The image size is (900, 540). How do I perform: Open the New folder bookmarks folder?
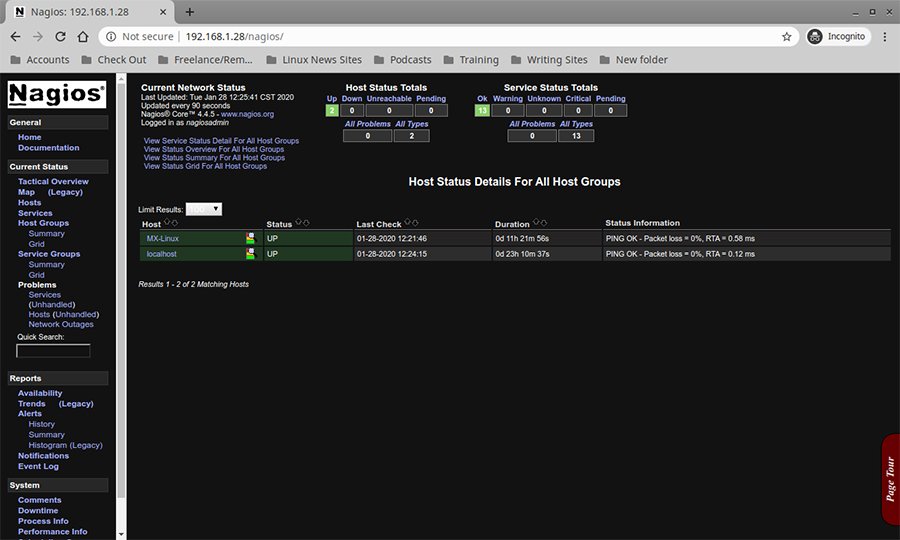[x=634, y=60]
